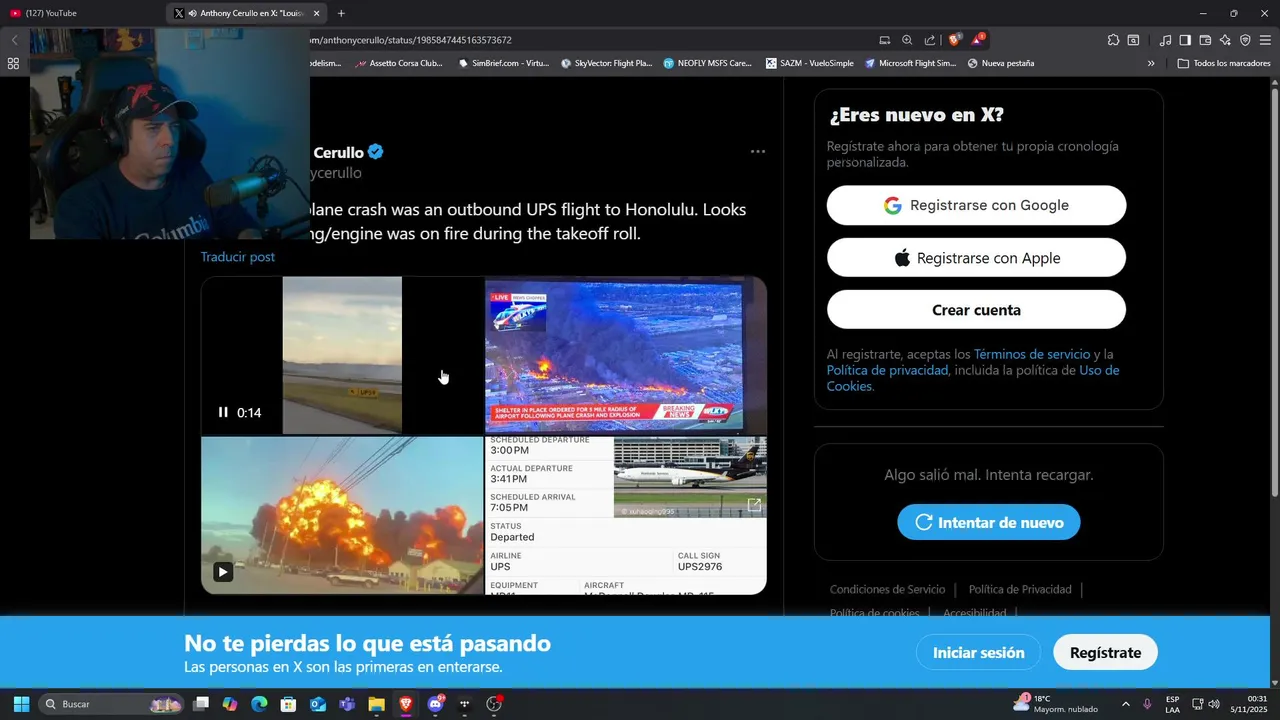Open a new browser tab
1280x720 pixels.
point(341,13)
